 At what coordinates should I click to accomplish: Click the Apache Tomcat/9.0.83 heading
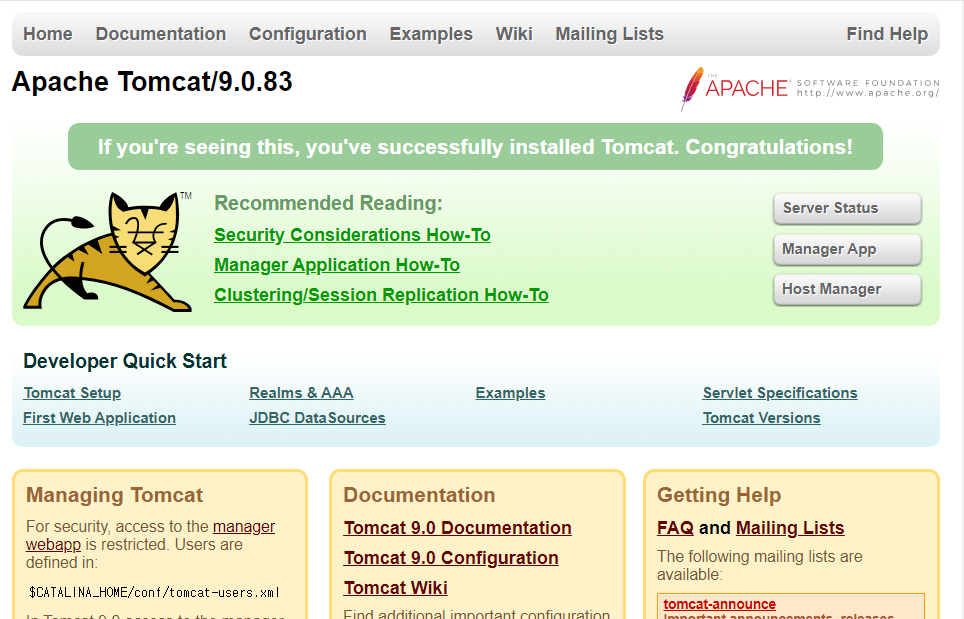(x=152, y=82)
